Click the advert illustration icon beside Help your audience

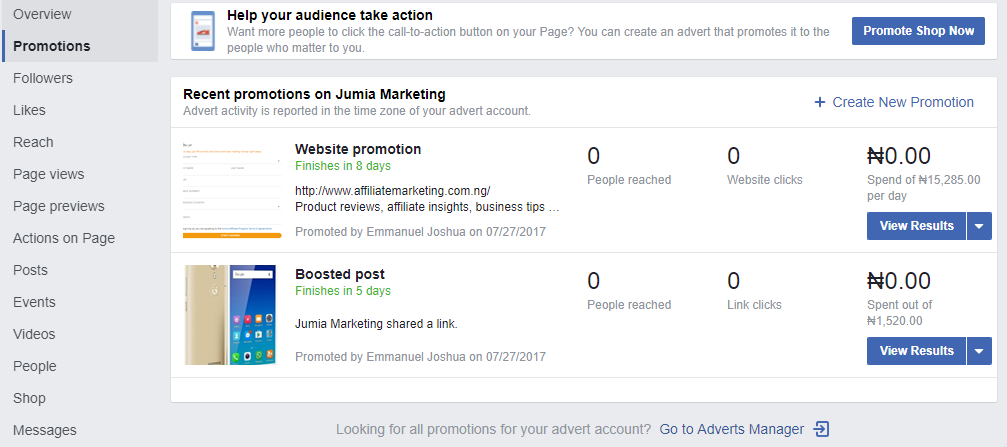203,32
